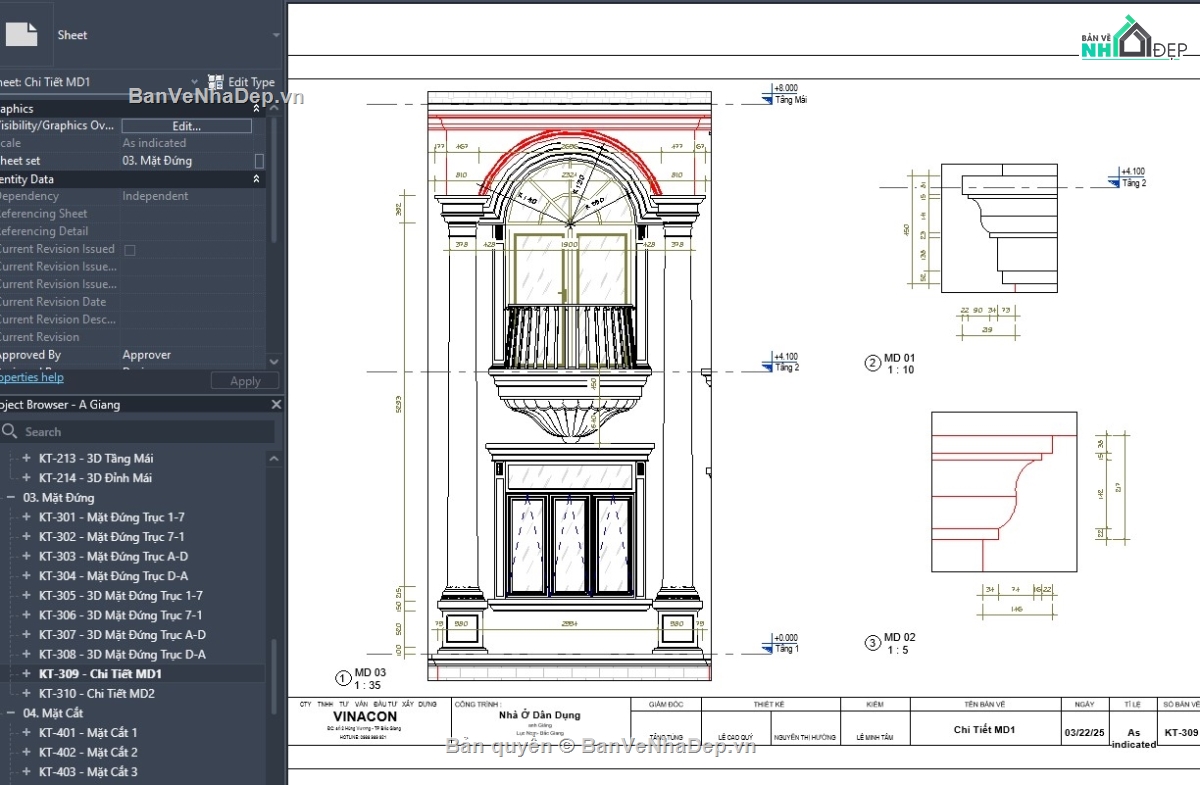This screenshot has width=1200, height=785.
Task: Click 'Nhà Ở Dân Dụng' in title block
Action: 540,715
